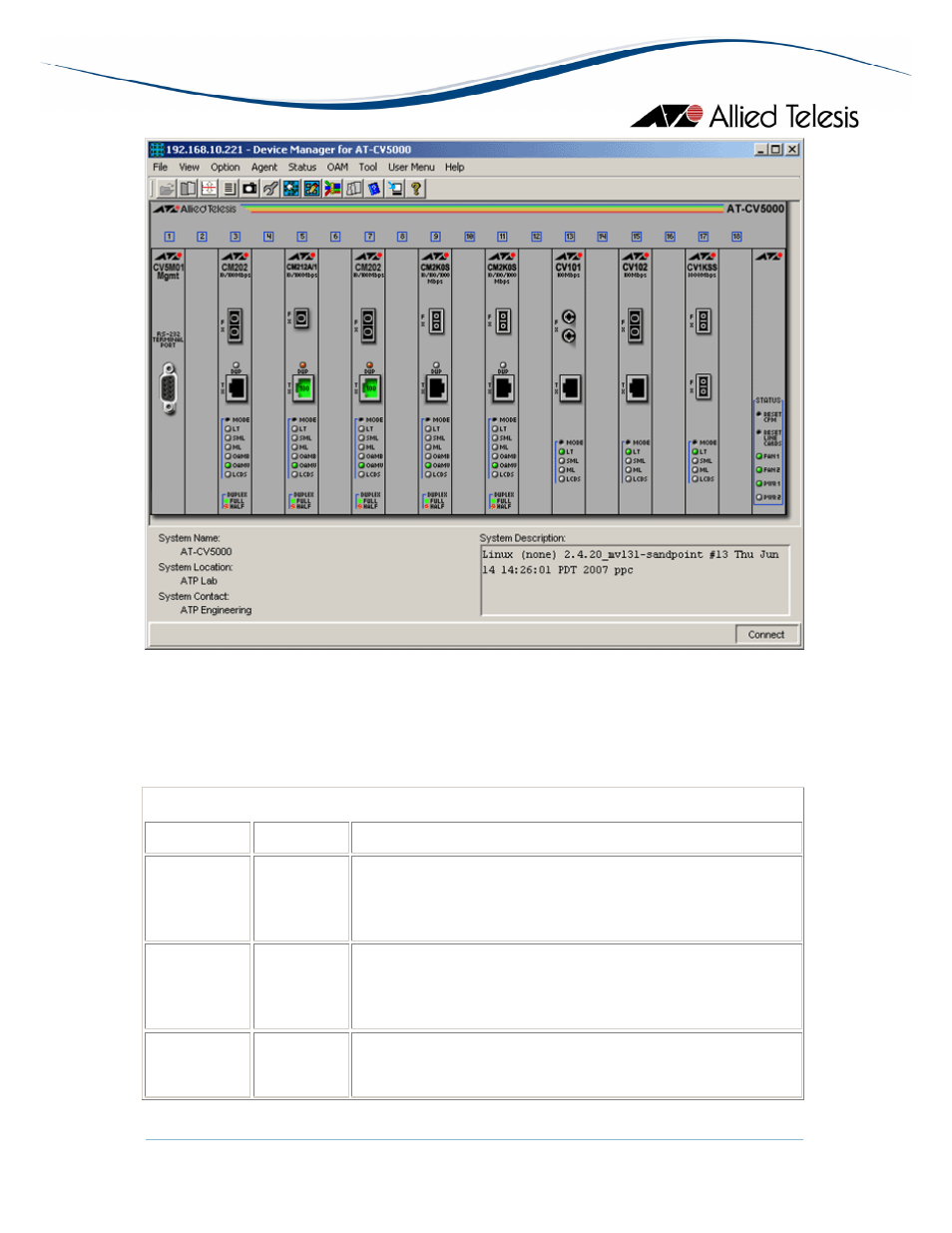Click the PWR 1 status LED
The width and height of the screenshot is (952, 1233).
(x=759, y=484)
